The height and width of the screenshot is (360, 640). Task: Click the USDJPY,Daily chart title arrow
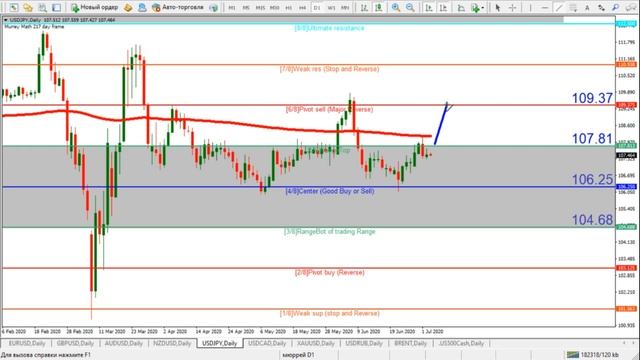click(6, 20)
